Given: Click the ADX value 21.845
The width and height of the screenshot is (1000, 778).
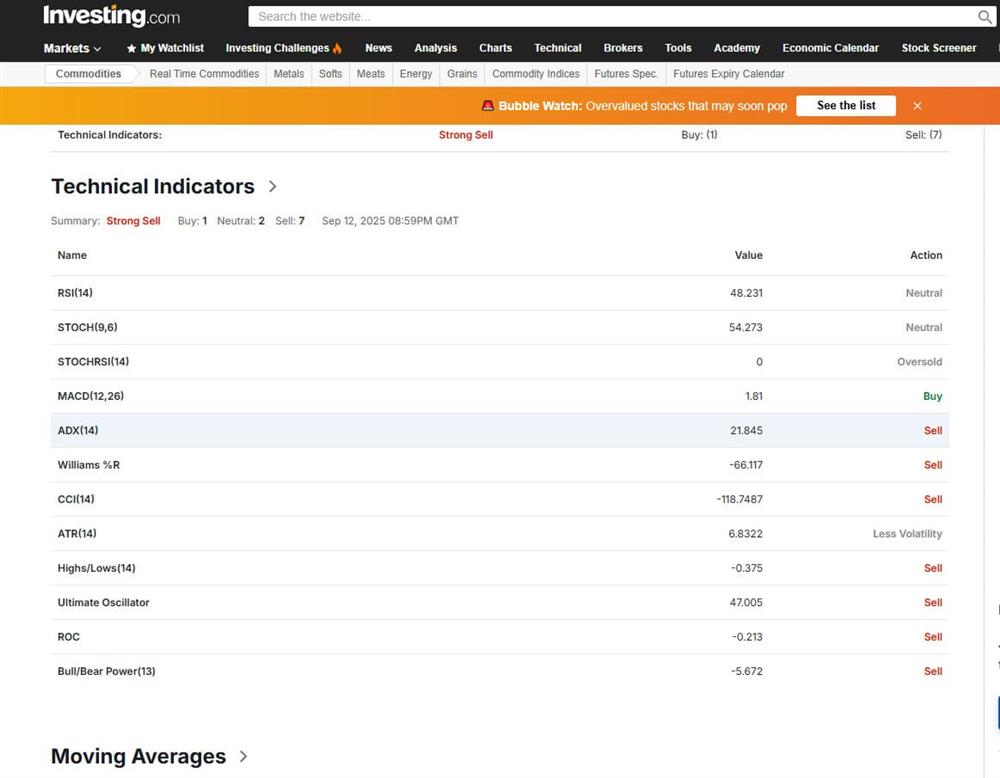Looking at the screenshot, I should pyautogui.click(x=746, y=430).
